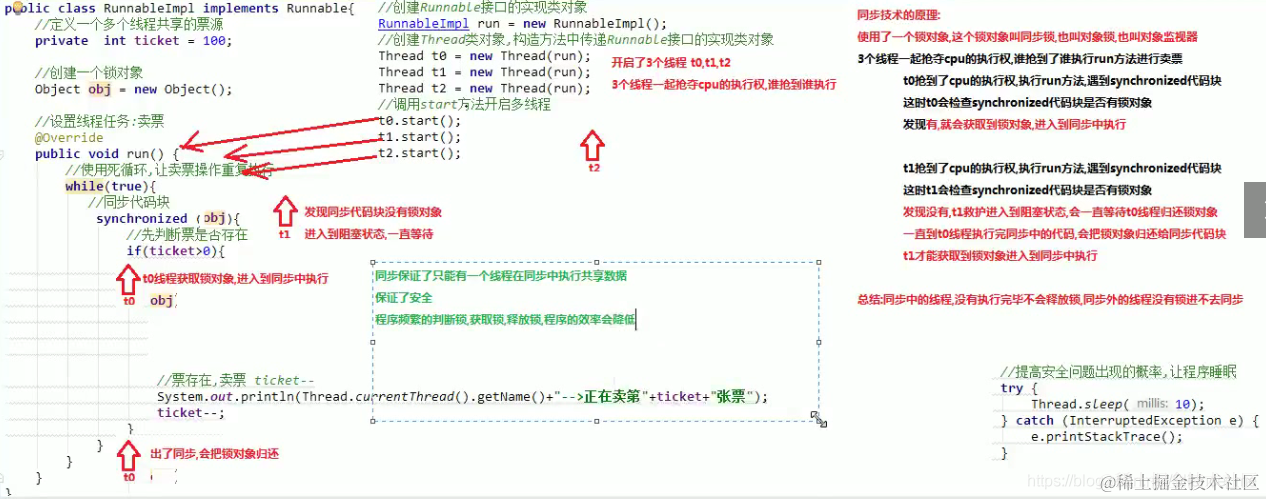Click the "e.printStackTrace();" line
Viewport: 1266px width, 499px height.
pos(1107,436)
